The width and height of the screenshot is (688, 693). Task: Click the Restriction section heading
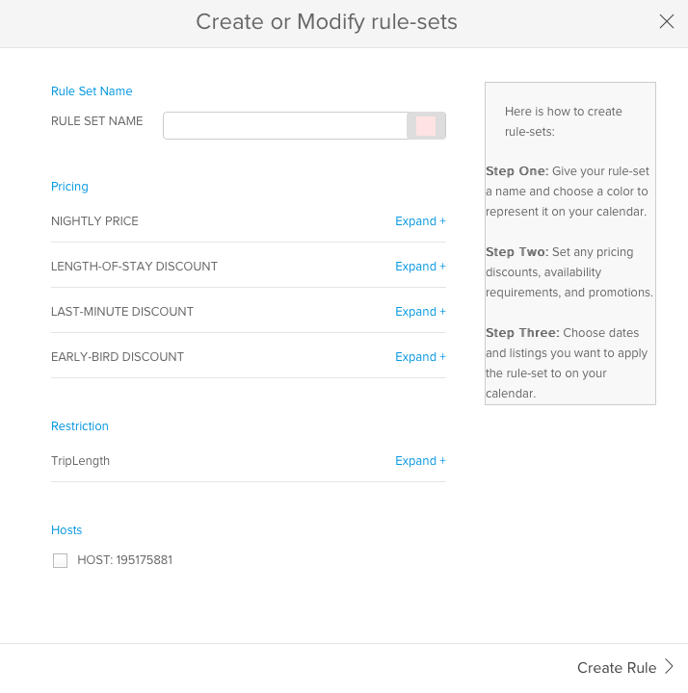click(80, 426)
